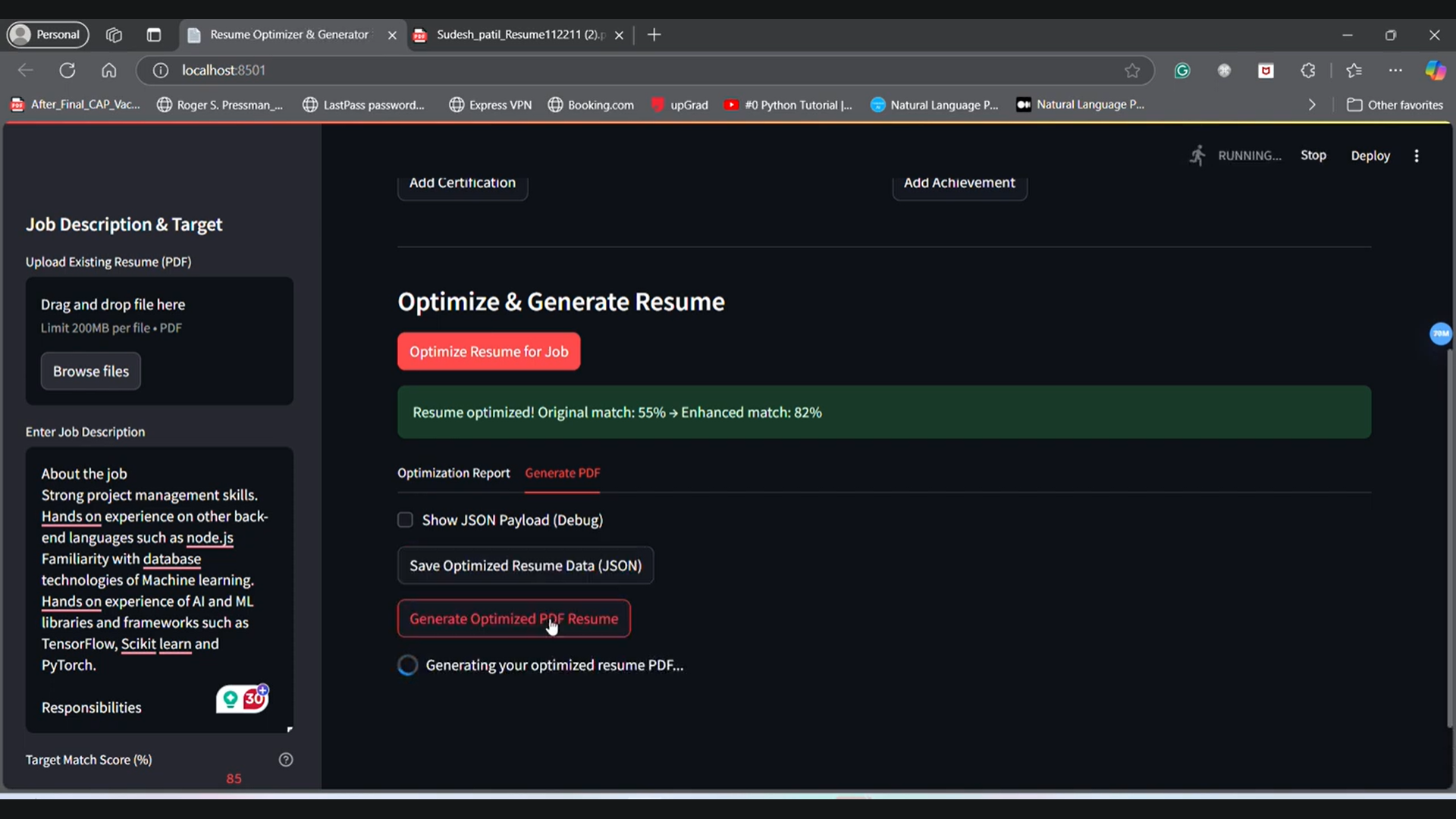Click the browser Extensions puzzle icon
This screenshot has height=819, width=1456.
pos(1307,71)
